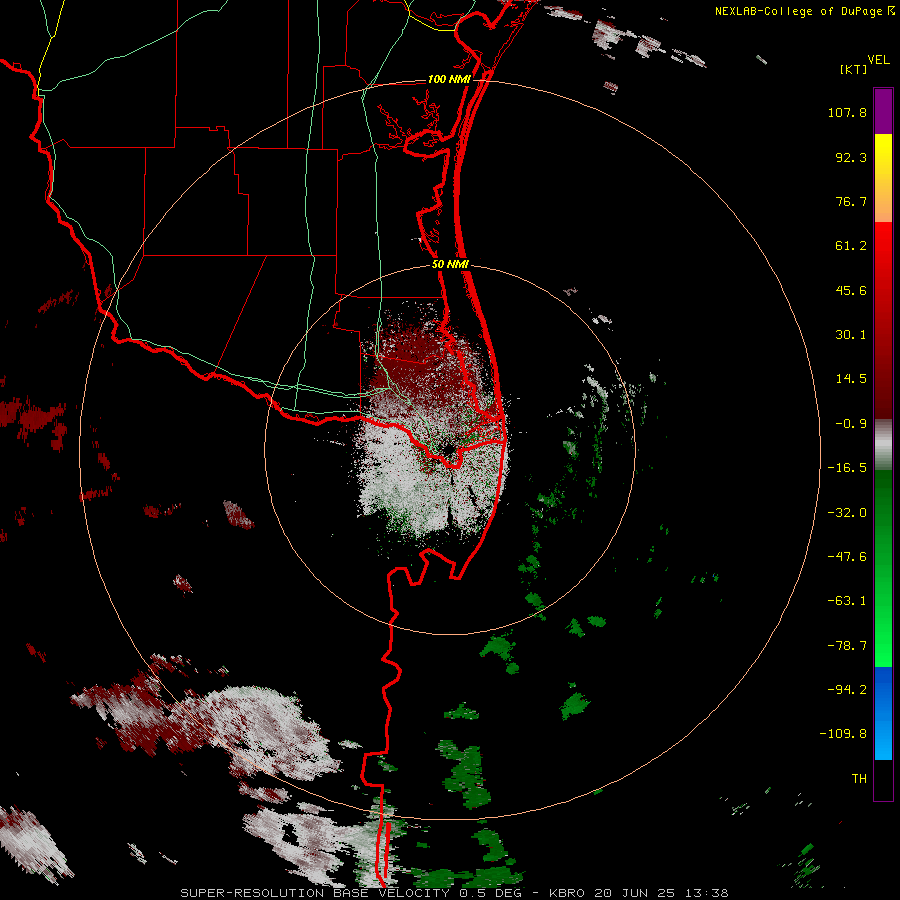
Task: Select the 107.8 scale value
Action: pyautogui.click(x=847, y=112)
